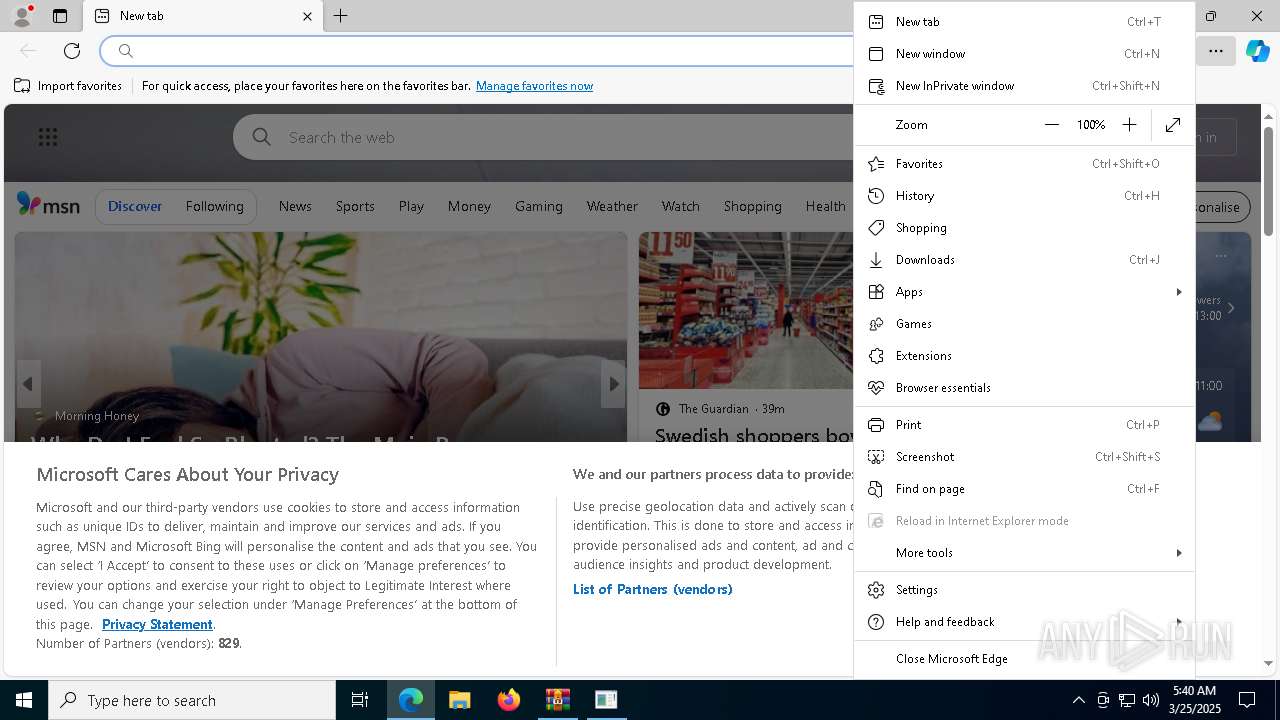Open the News category
The image size is (1280, 720).
[x=295, y=206]
